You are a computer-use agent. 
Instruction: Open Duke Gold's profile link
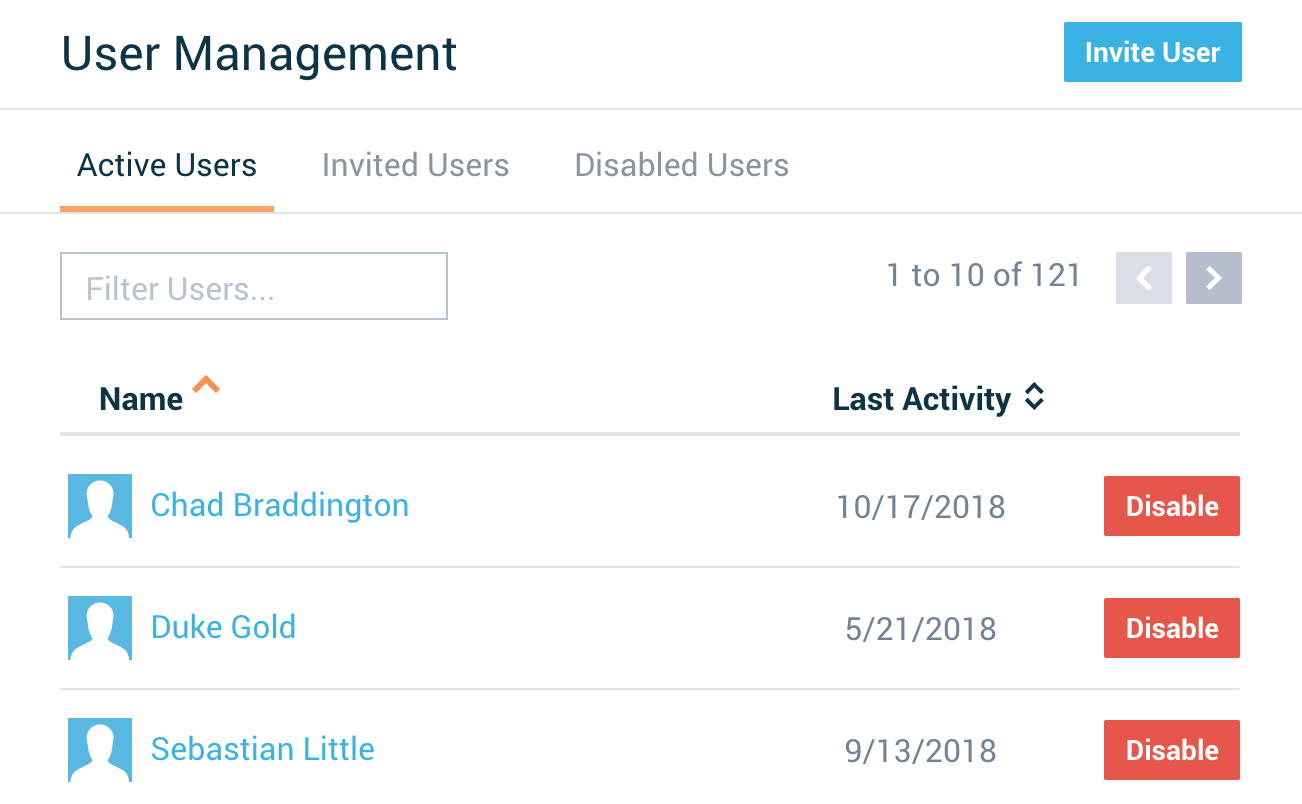click(223, 628)
